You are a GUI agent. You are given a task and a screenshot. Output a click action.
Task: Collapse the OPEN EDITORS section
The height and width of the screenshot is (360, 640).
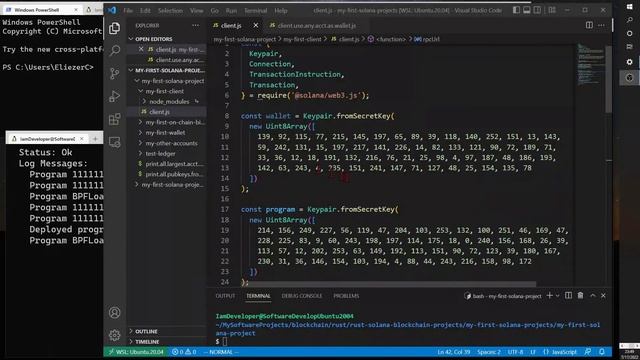click(167, 39)
